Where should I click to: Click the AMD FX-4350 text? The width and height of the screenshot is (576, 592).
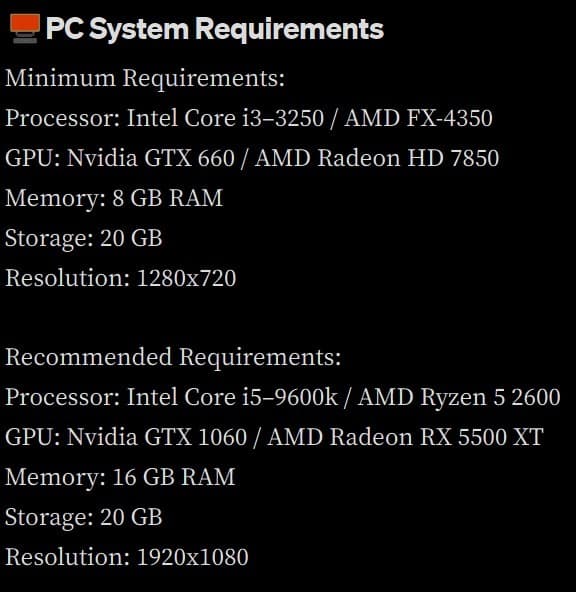coord(418,118)
